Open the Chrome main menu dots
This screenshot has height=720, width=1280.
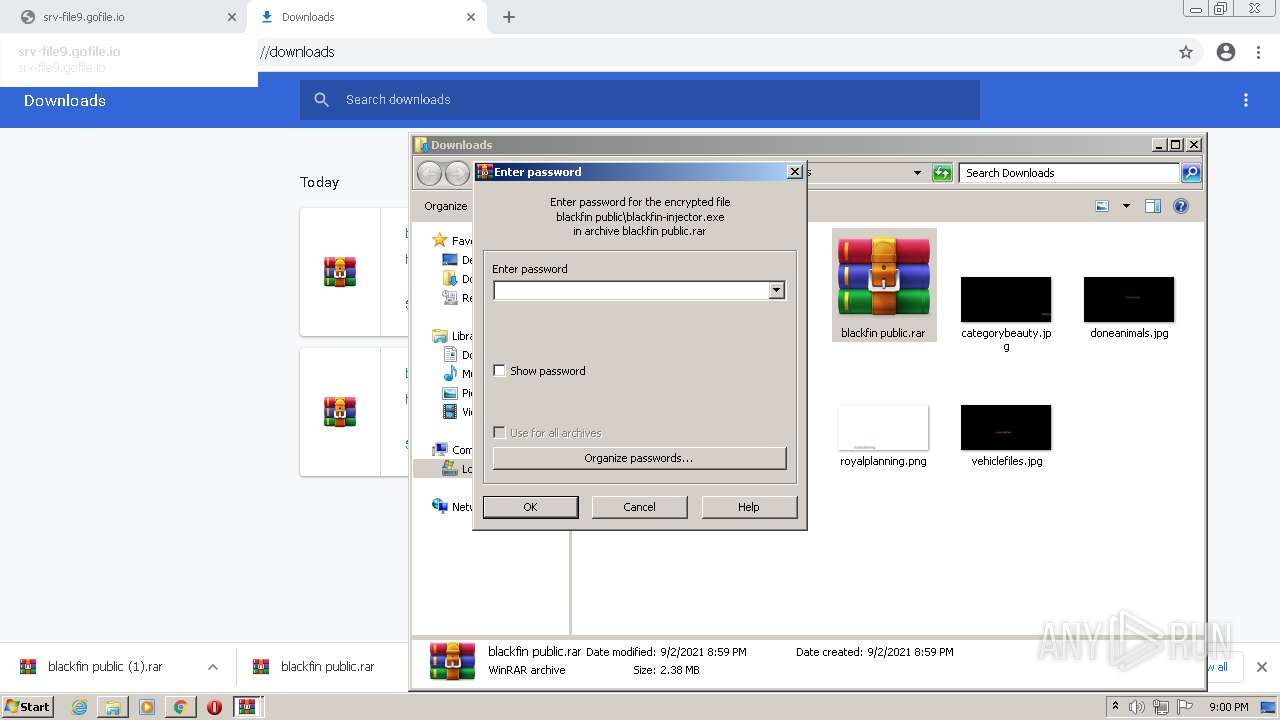1259,52
